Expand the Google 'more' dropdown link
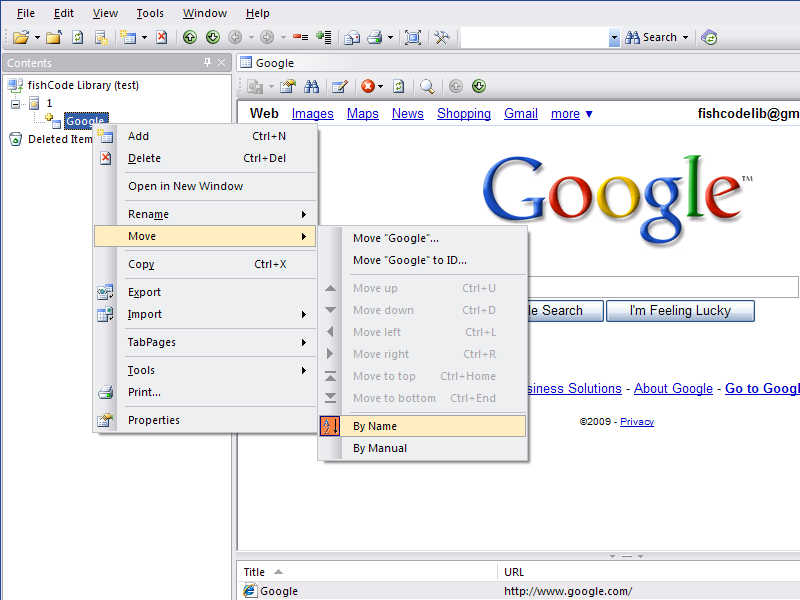 (571, 114)
